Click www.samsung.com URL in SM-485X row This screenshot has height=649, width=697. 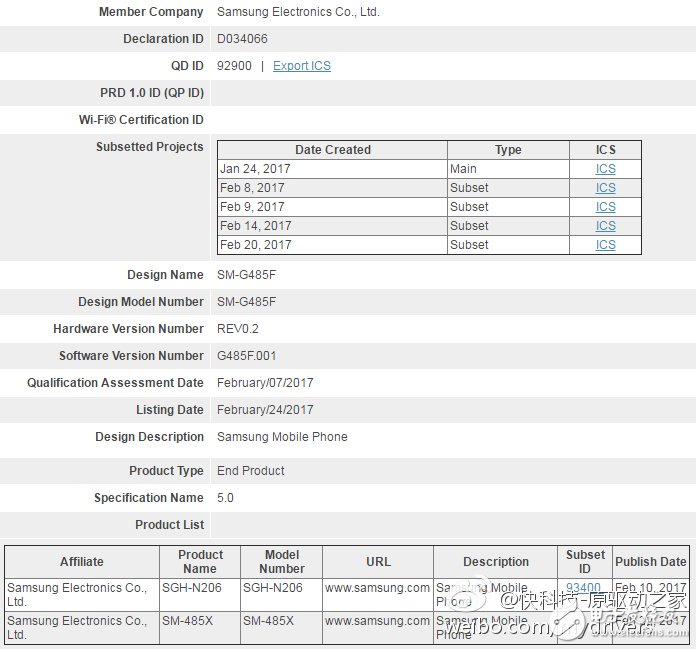tap(377, 621)
